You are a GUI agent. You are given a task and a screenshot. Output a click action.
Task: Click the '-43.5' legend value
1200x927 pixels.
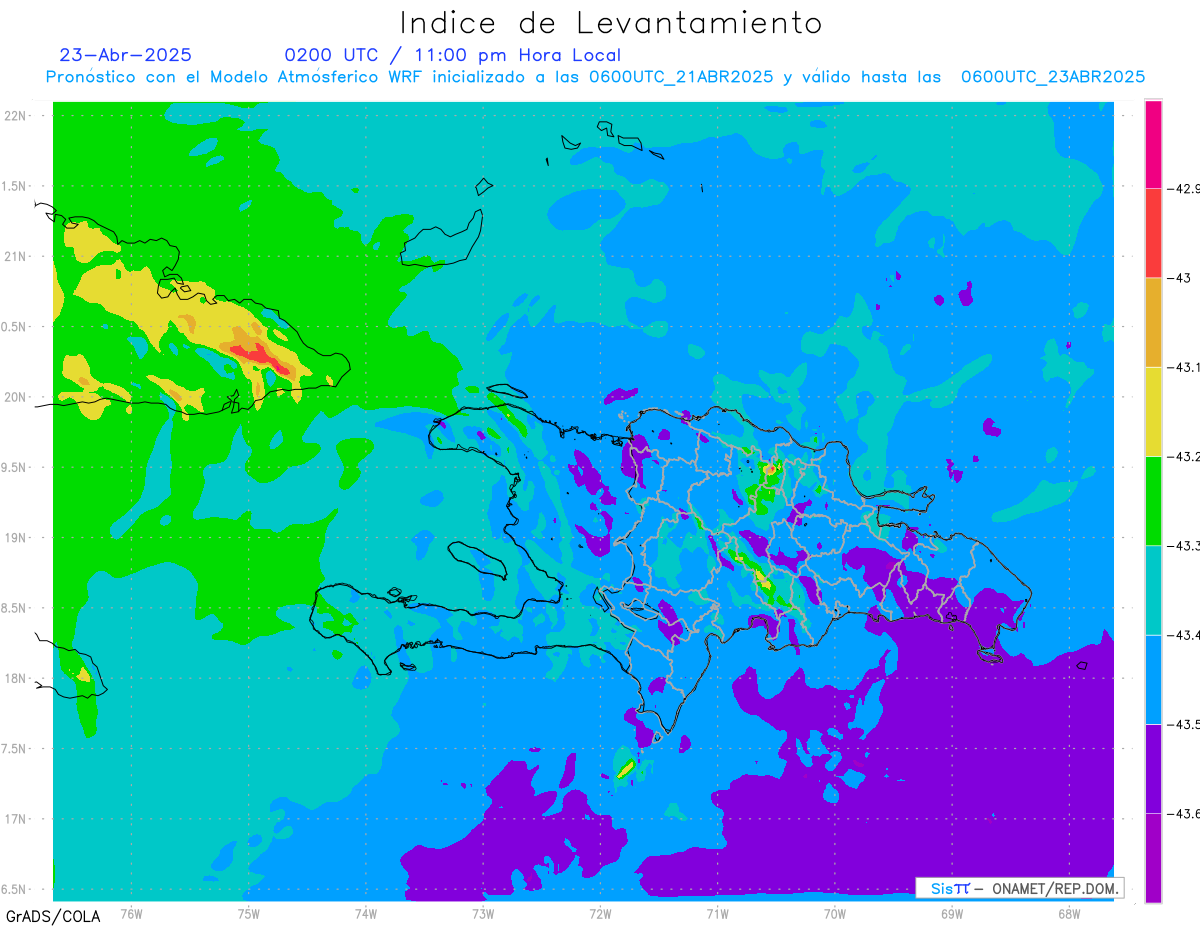1183,724
